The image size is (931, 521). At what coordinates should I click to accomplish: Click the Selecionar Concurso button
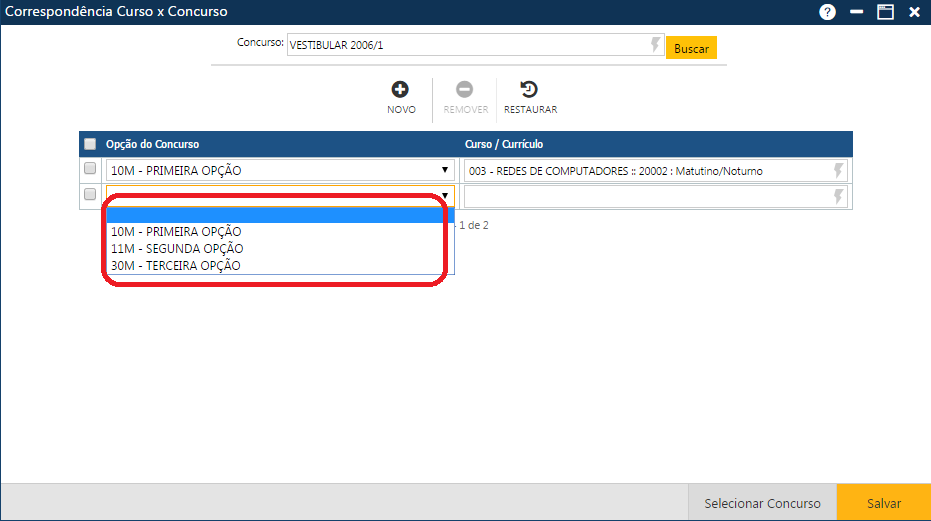pos(762,503)
